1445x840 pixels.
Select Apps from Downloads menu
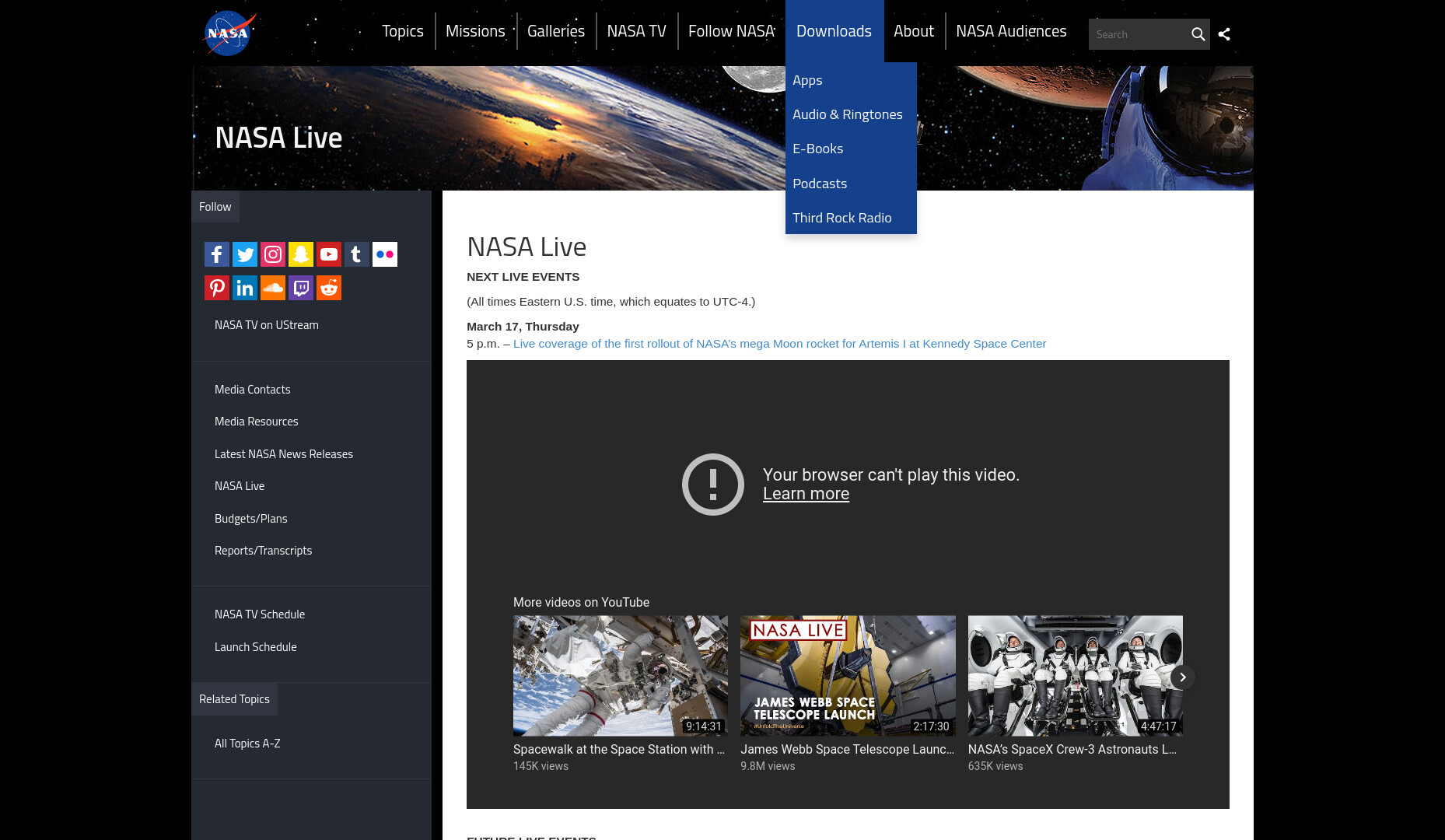pyautogui.click(x=851, y=80)
